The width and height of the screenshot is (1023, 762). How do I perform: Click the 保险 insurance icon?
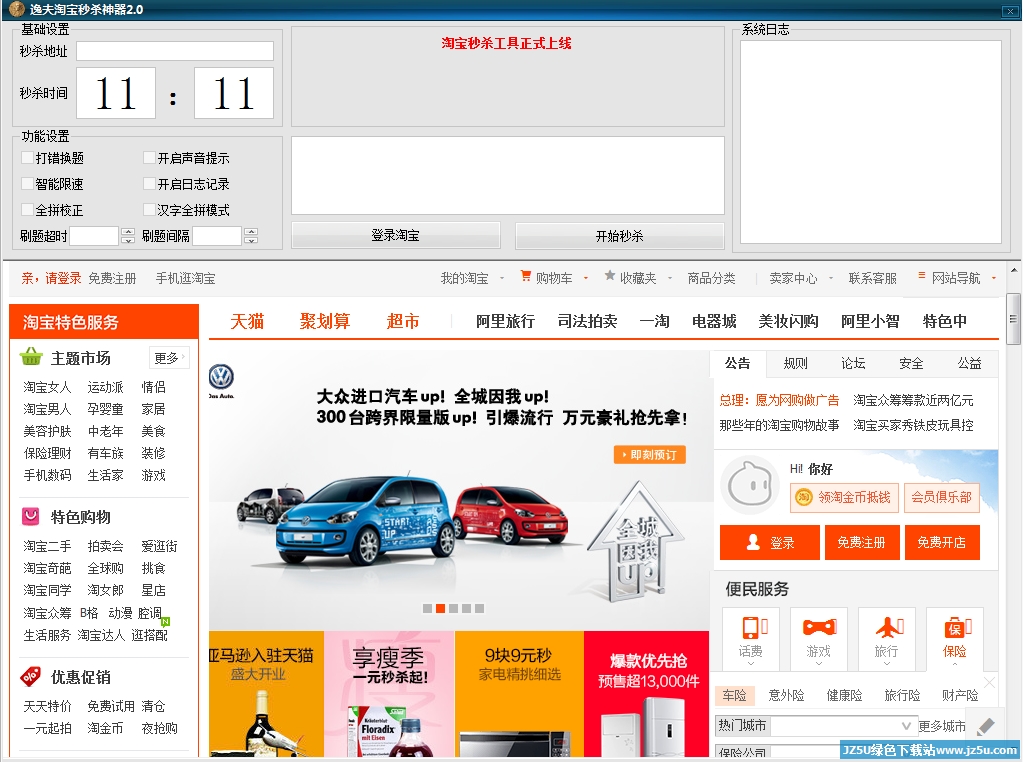957,628
